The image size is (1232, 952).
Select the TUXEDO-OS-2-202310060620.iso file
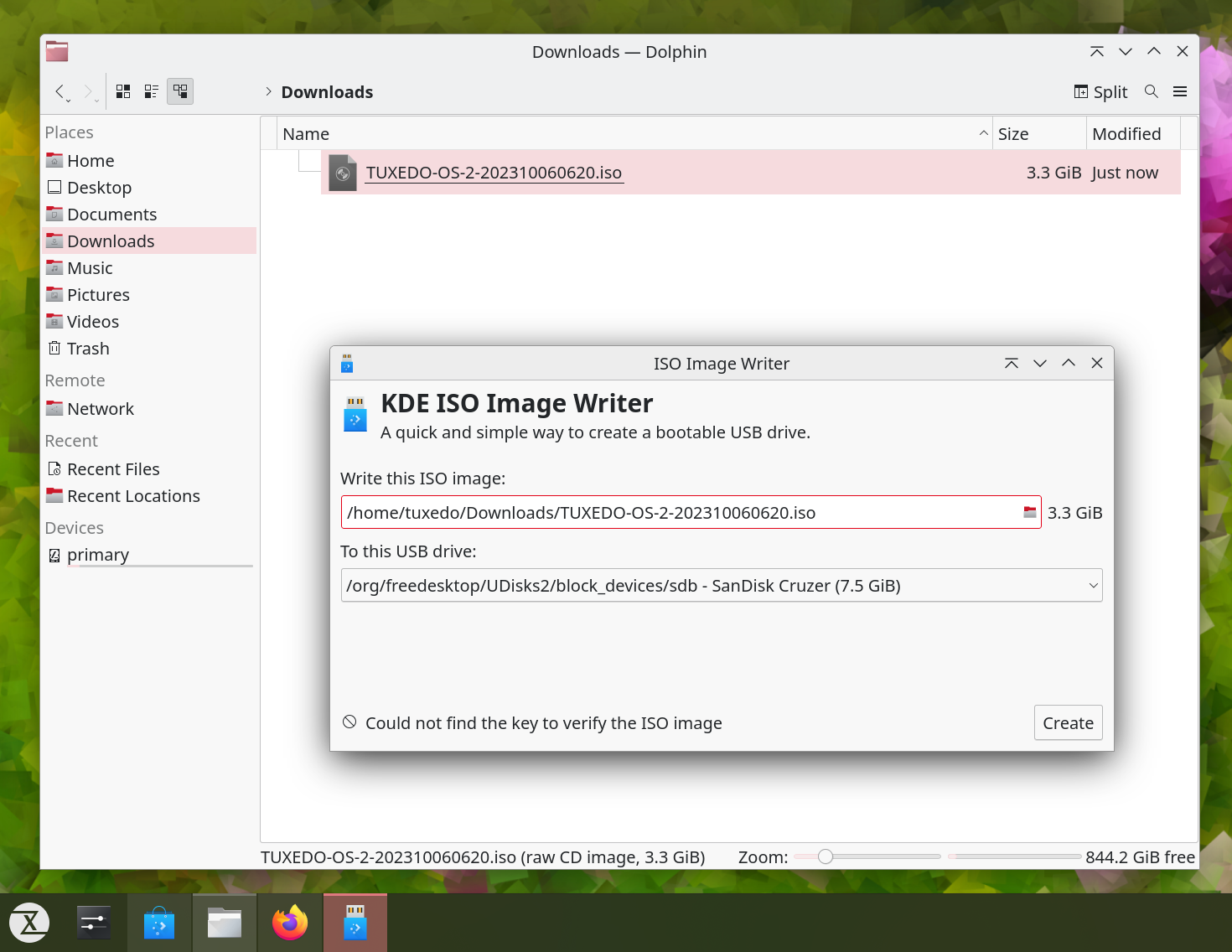[494, 173]
